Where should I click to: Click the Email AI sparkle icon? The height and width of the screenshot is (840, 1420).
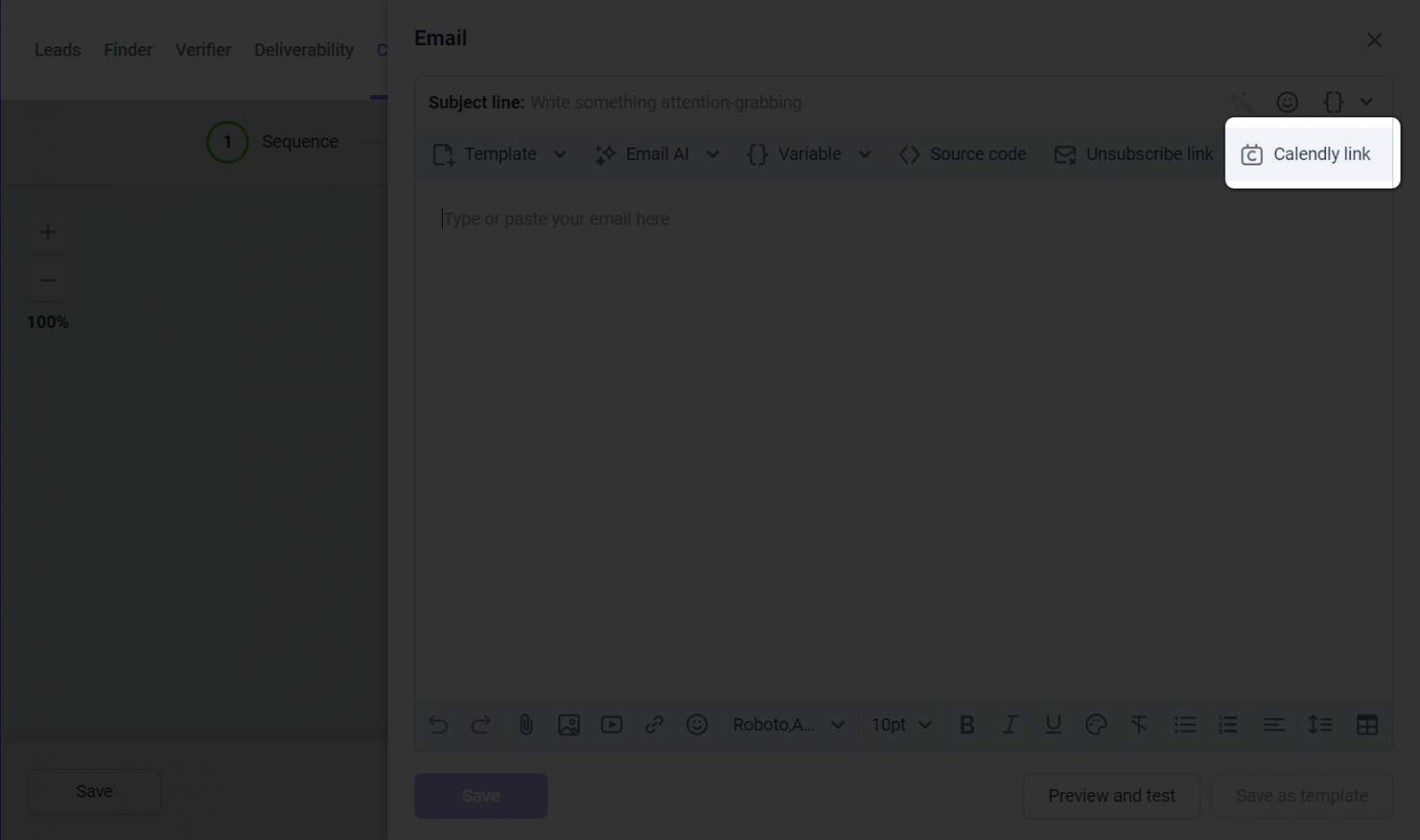click(x=606, y=155)
